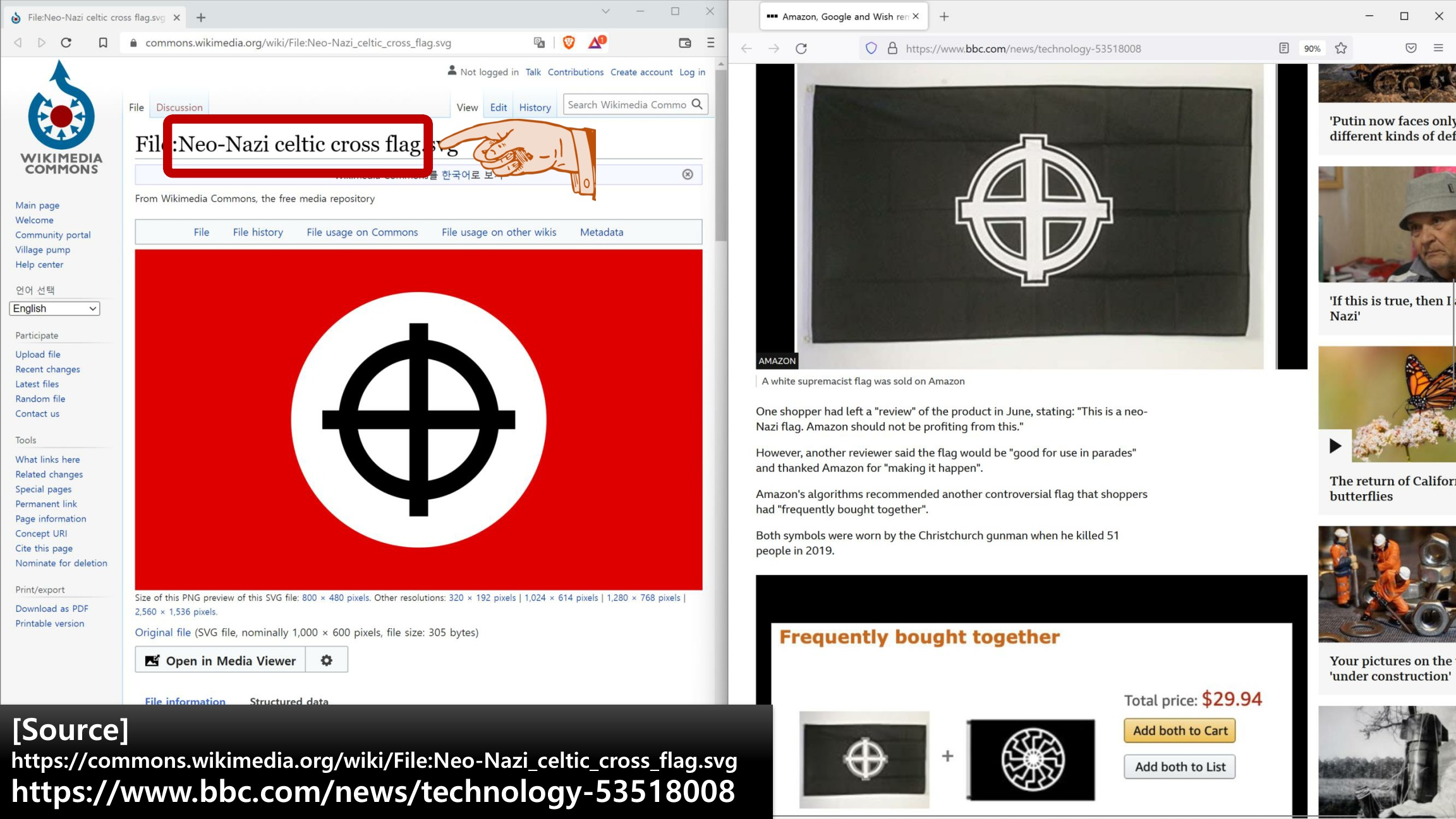Click Village pump in sidebar
Image resolution: width=1456 pixels, height=819 pixels.
tap(43, 250)
